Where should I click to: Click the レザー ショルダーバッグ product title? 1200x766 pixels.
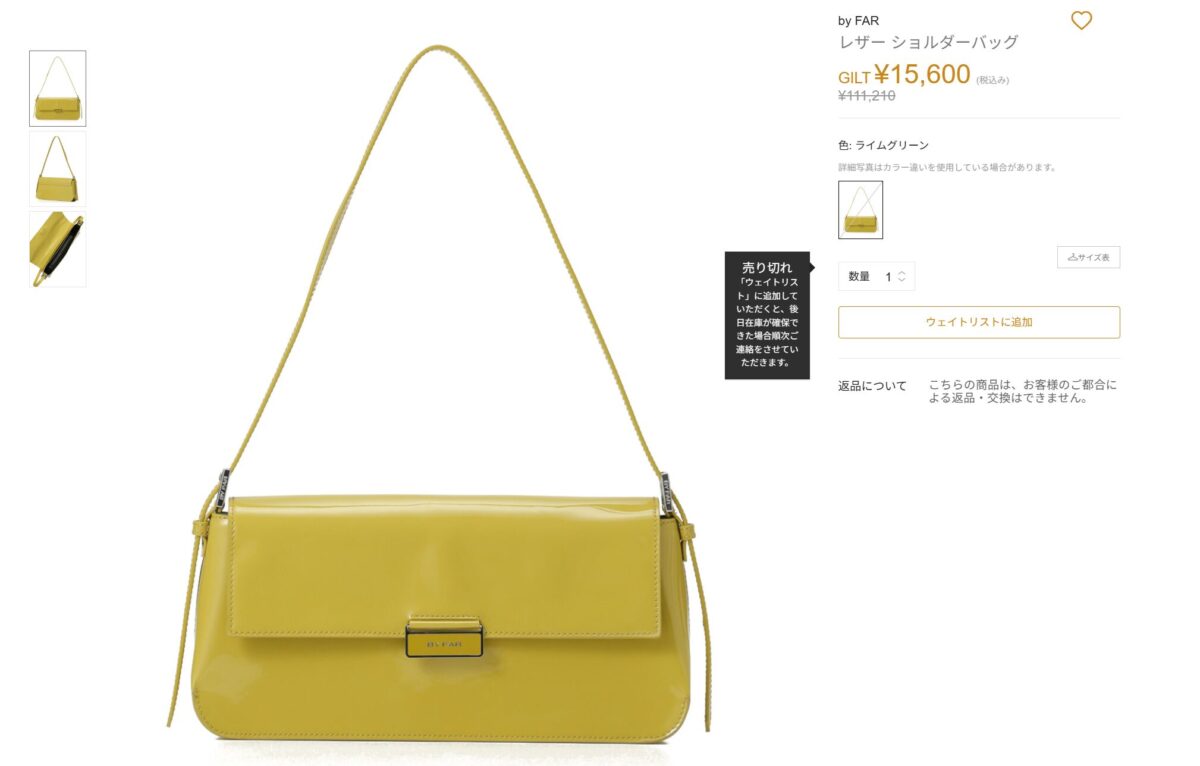pyautogui.click(x=928, y=42)
